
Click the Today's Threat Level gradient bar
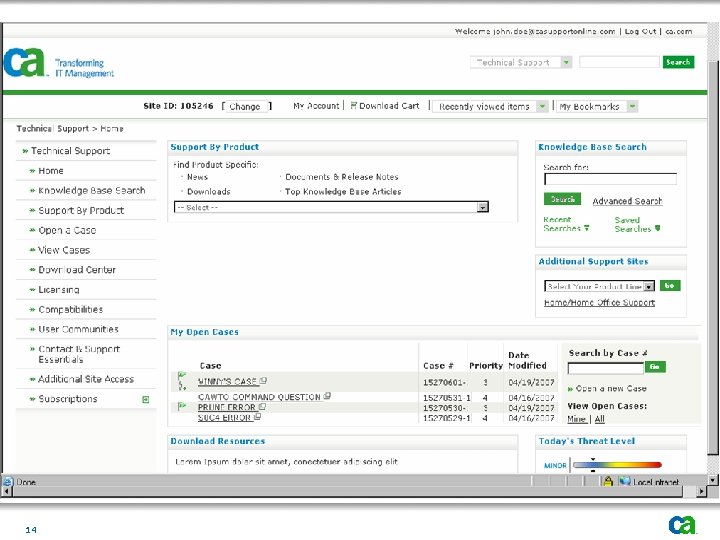[617, 465]
